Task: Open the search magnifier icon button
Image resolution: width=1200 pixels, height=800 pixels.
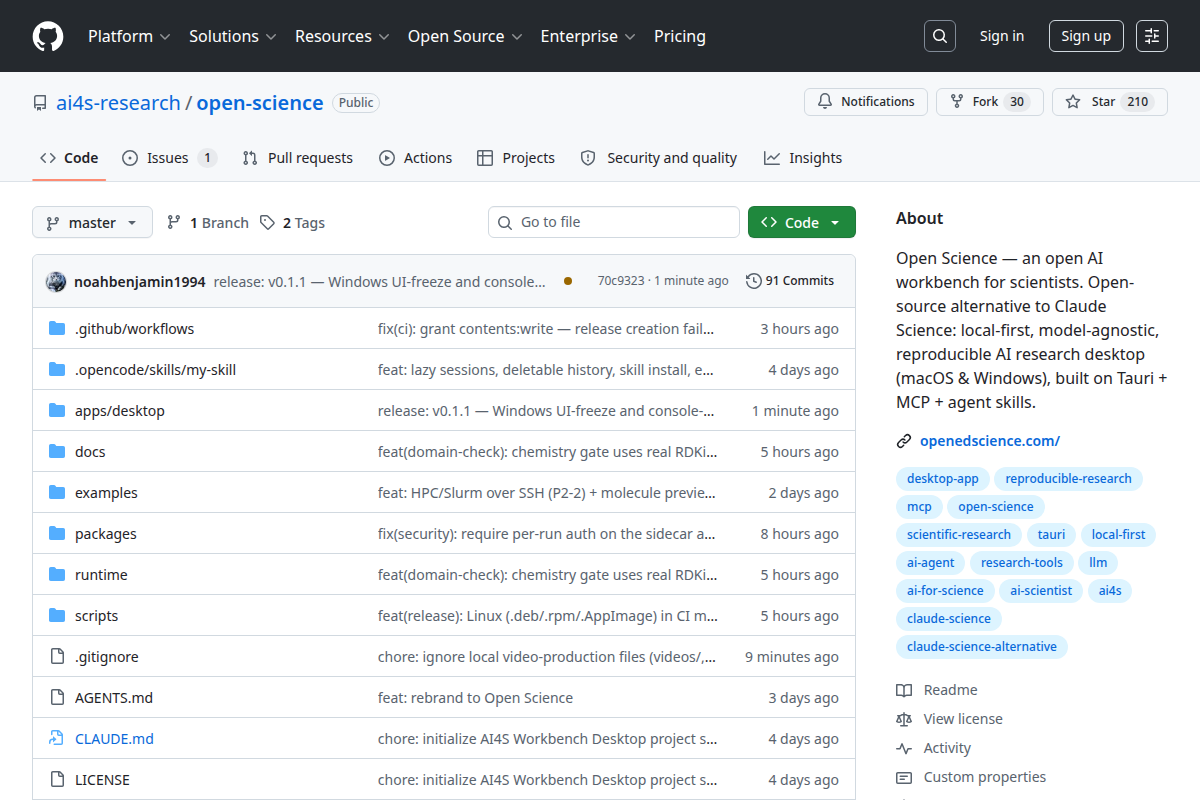Action: pos(939,36)
